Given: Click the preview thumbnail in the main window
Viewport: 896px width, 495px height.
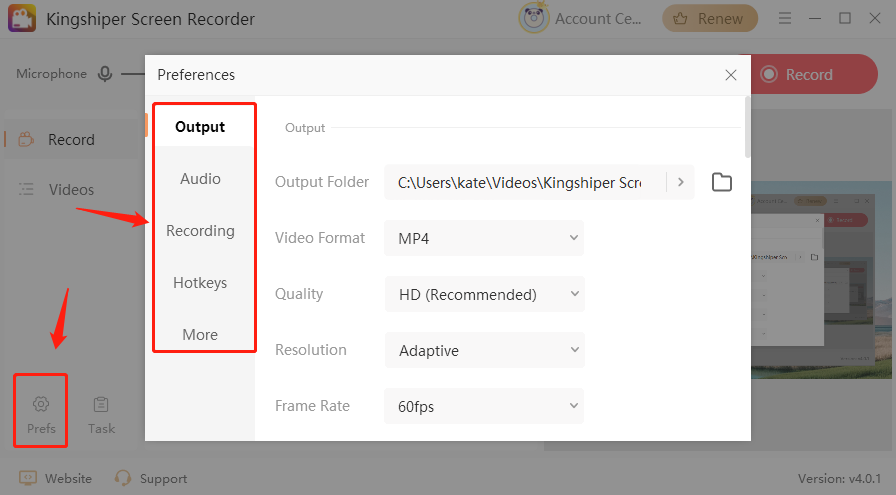Looking at the screenshot, I should pyautogui.click(x=821, y=280).
